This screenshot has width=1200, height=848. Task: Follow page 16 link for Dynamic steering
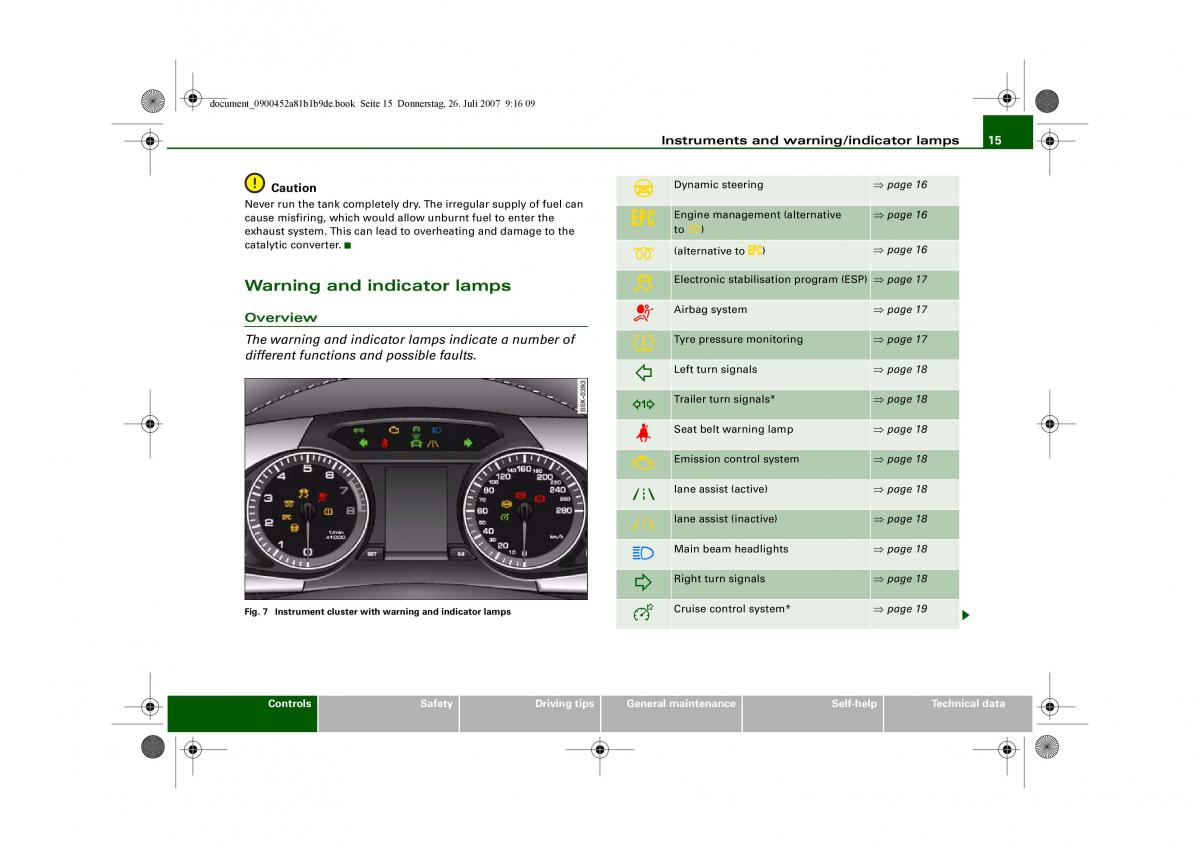pyautogui.click(x=900, y=185)
